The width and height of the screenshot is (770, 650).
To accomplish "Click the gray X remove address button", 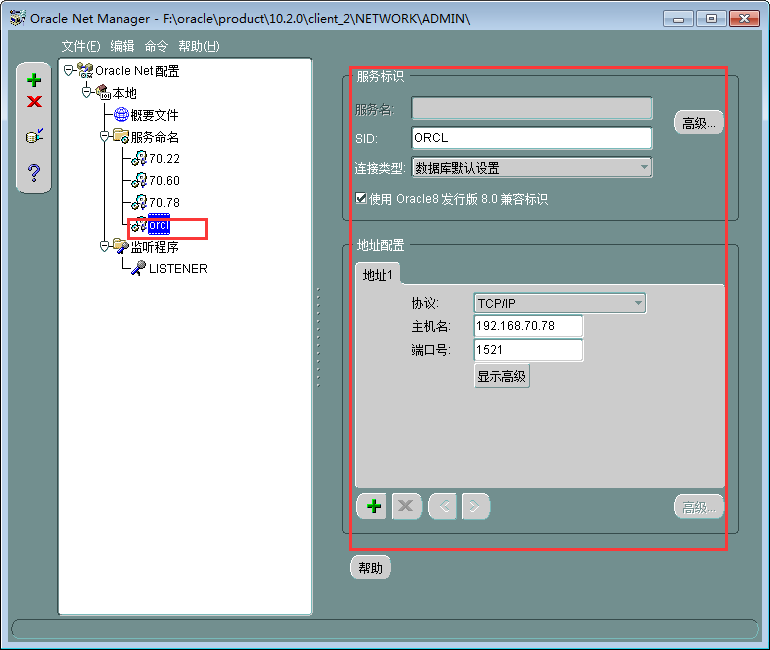I will pyautogui.click(x=407, y=506).
